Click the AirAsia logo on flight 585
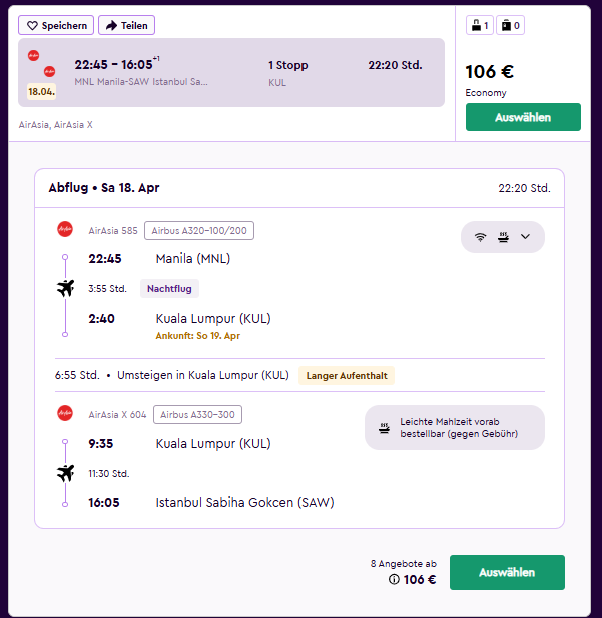Viewport: 602px width, 618px height. pos(65,229)
